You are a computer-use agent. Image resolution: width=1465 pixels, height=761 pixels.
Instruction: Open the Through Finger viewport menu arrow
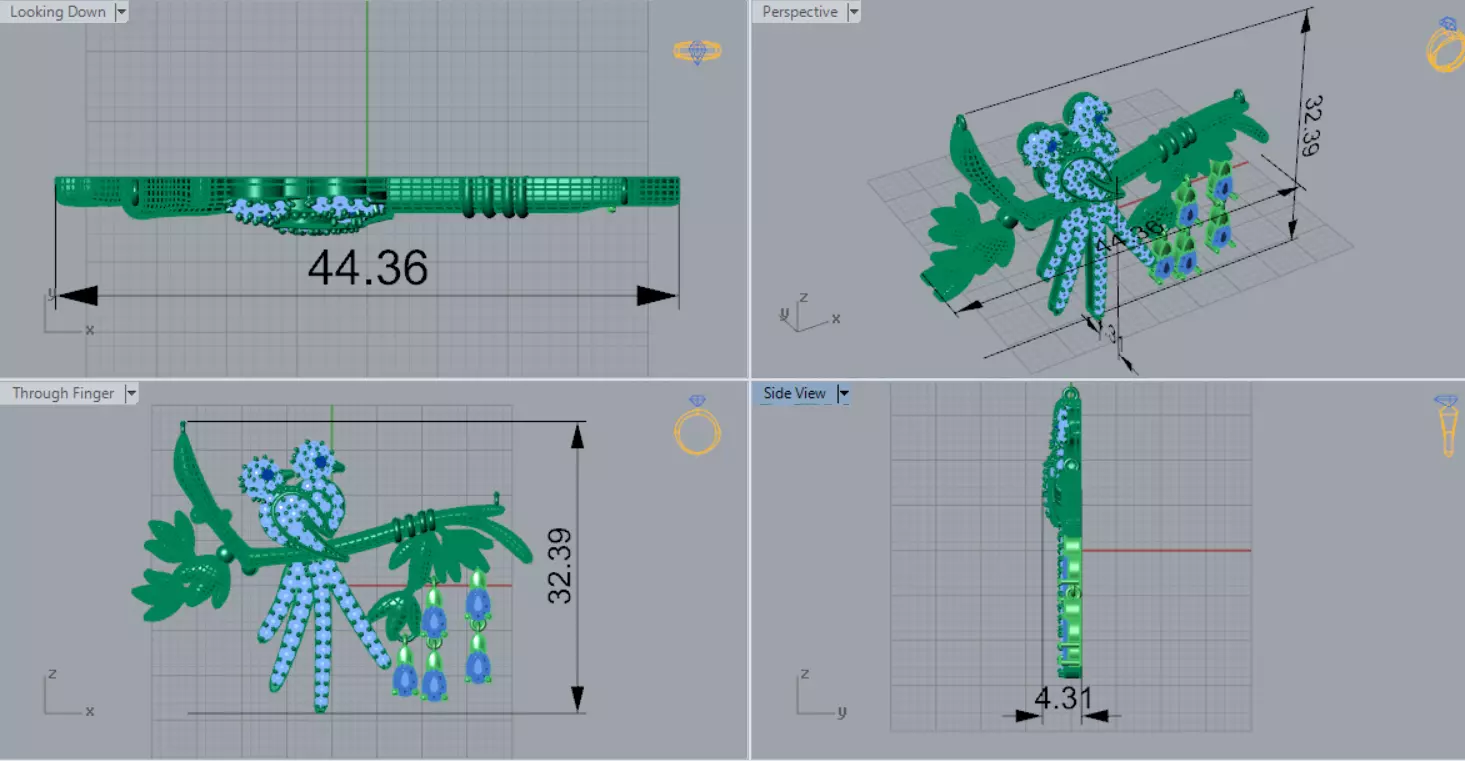tap(131, 393)
